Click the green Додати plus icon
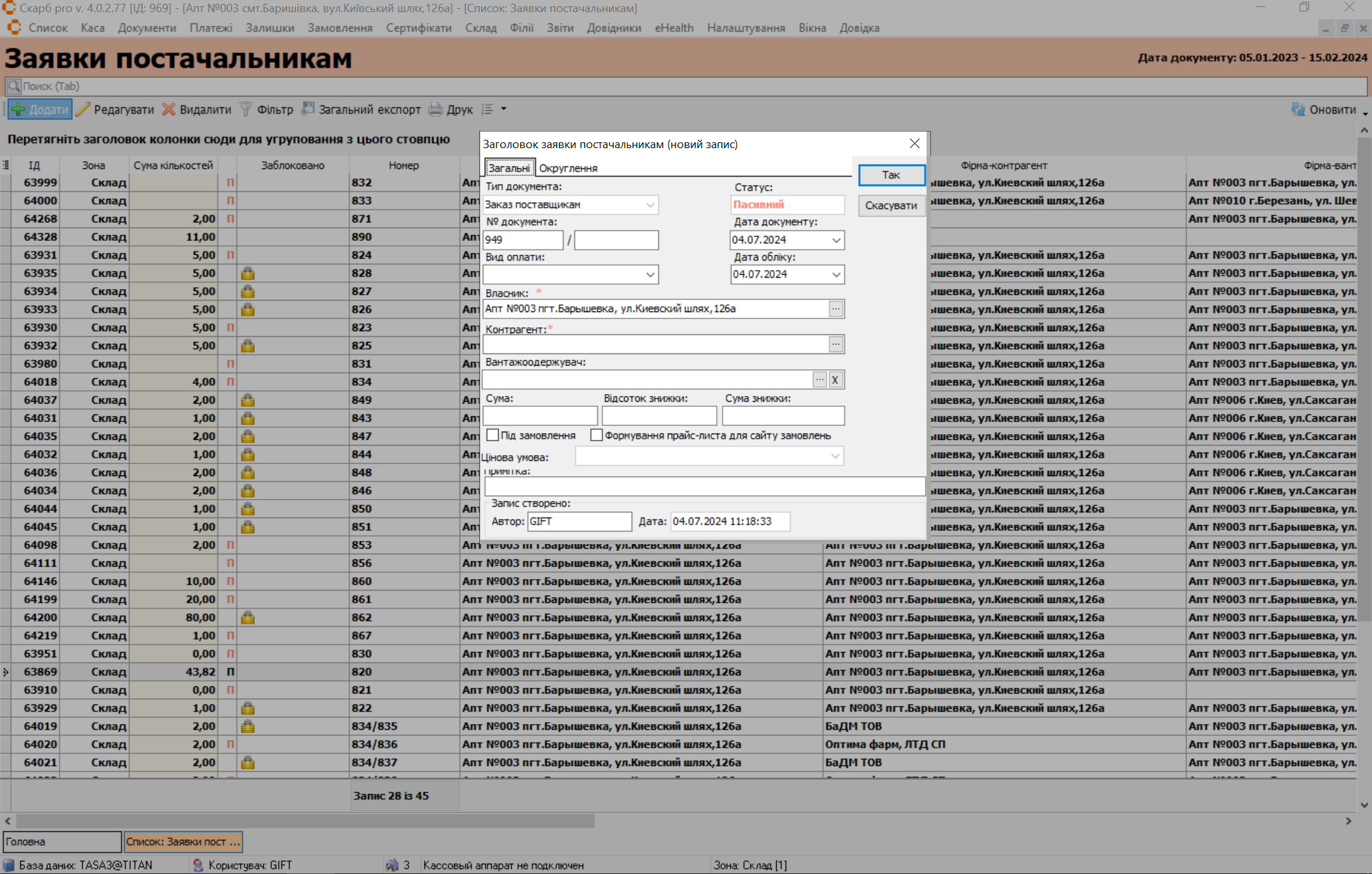Viewport: 1372px width, 874px height. (19, 109)
